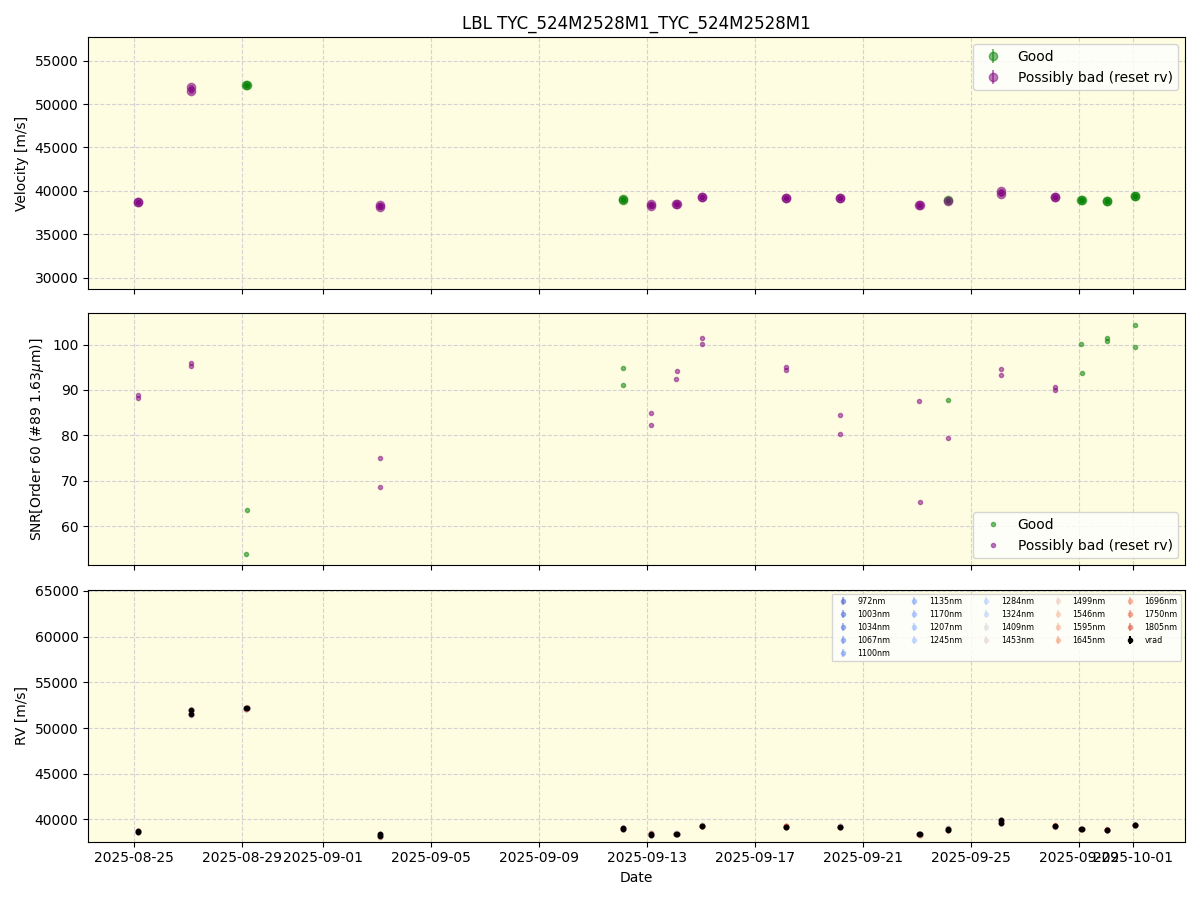Click the purple Possibly bad marker in velocity legend
The width and height of the screenshot is (1200, 900).
coord(993,77)
